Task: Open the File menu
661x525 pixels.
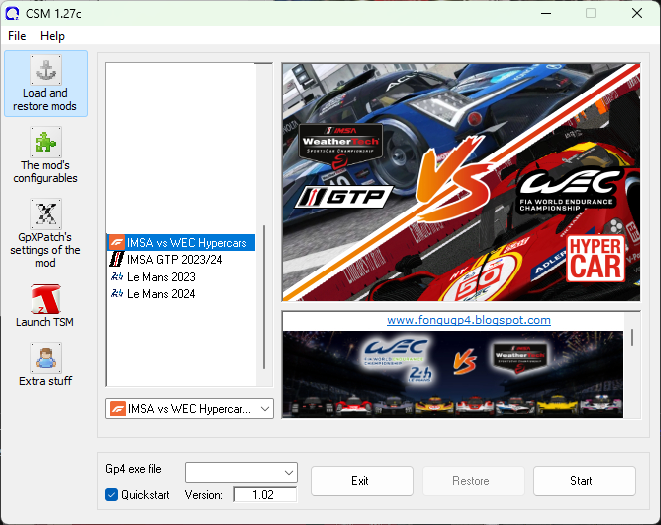Action: tap(17, 36)
